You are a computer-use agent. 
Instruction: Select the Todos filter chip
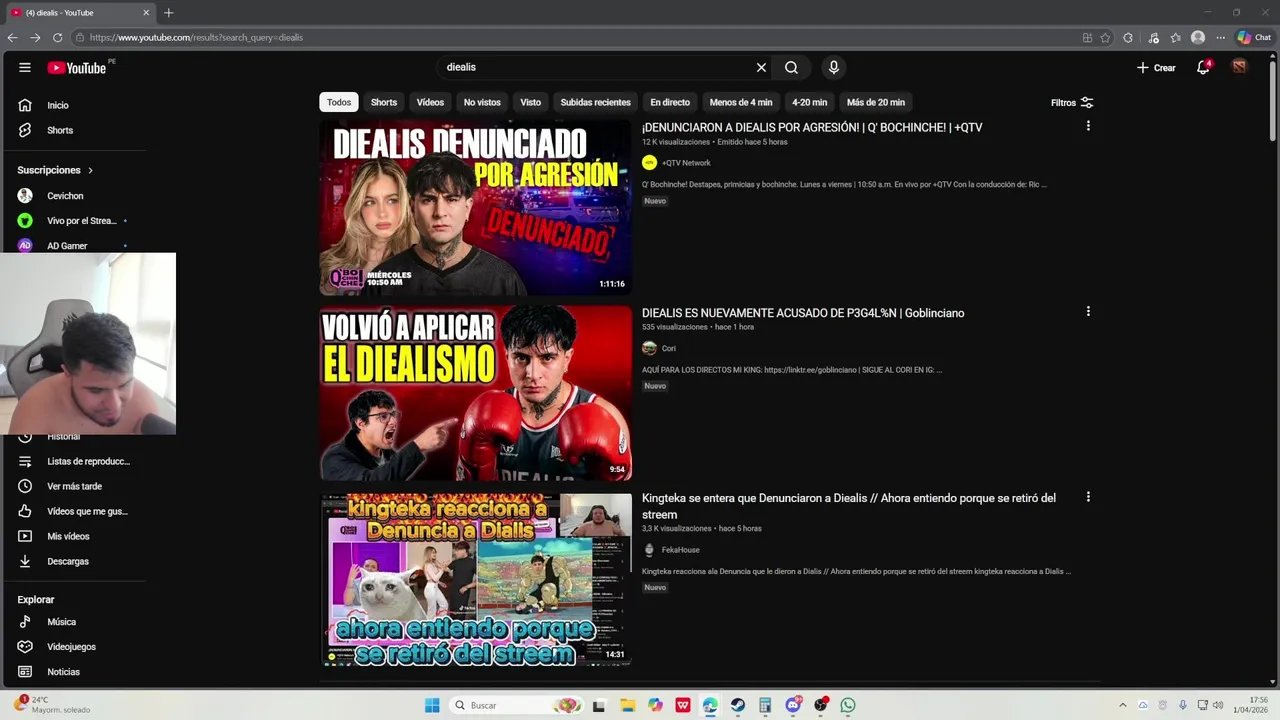pos(339,102)
